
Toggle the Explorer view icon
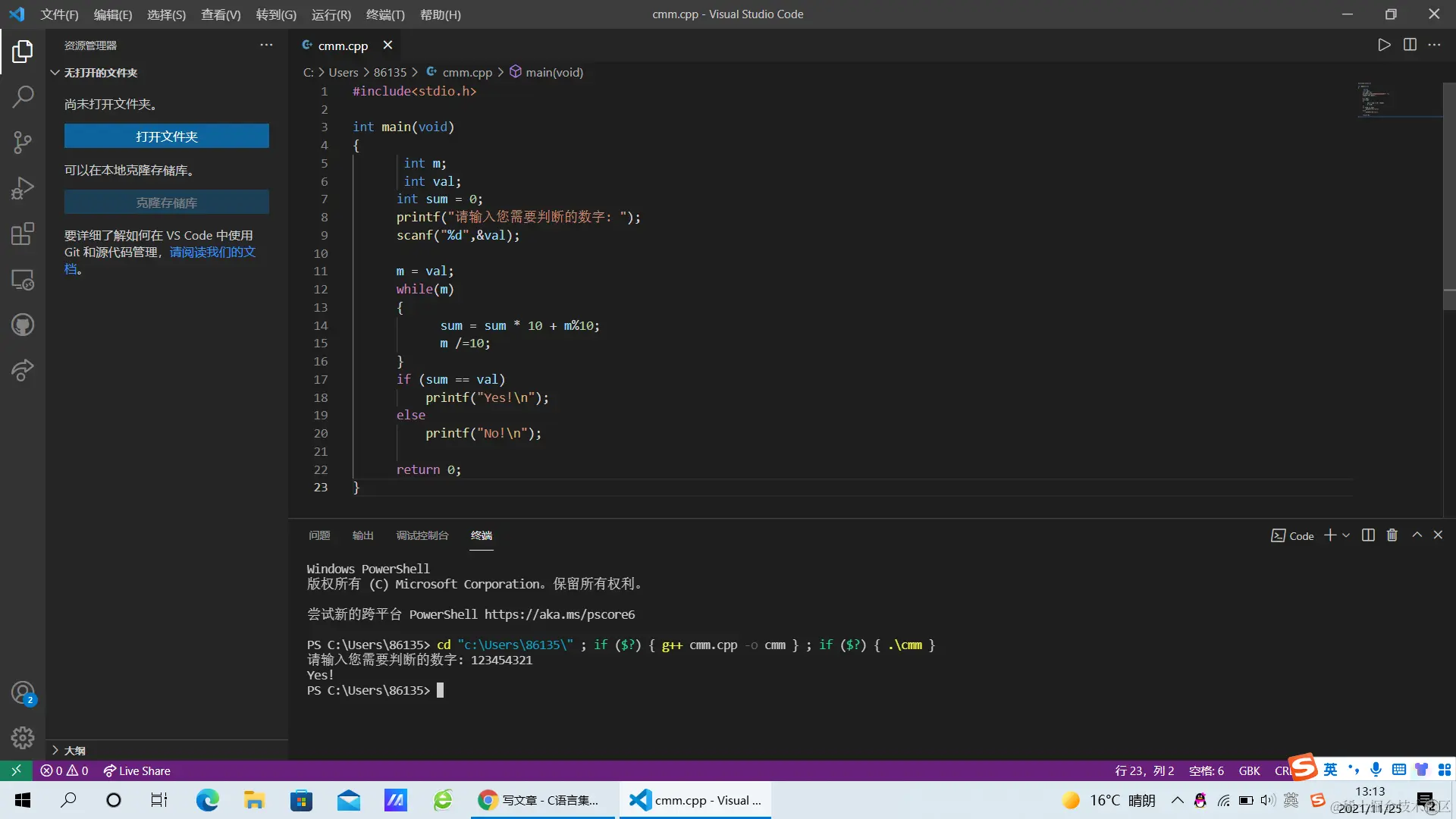[23, 52]
